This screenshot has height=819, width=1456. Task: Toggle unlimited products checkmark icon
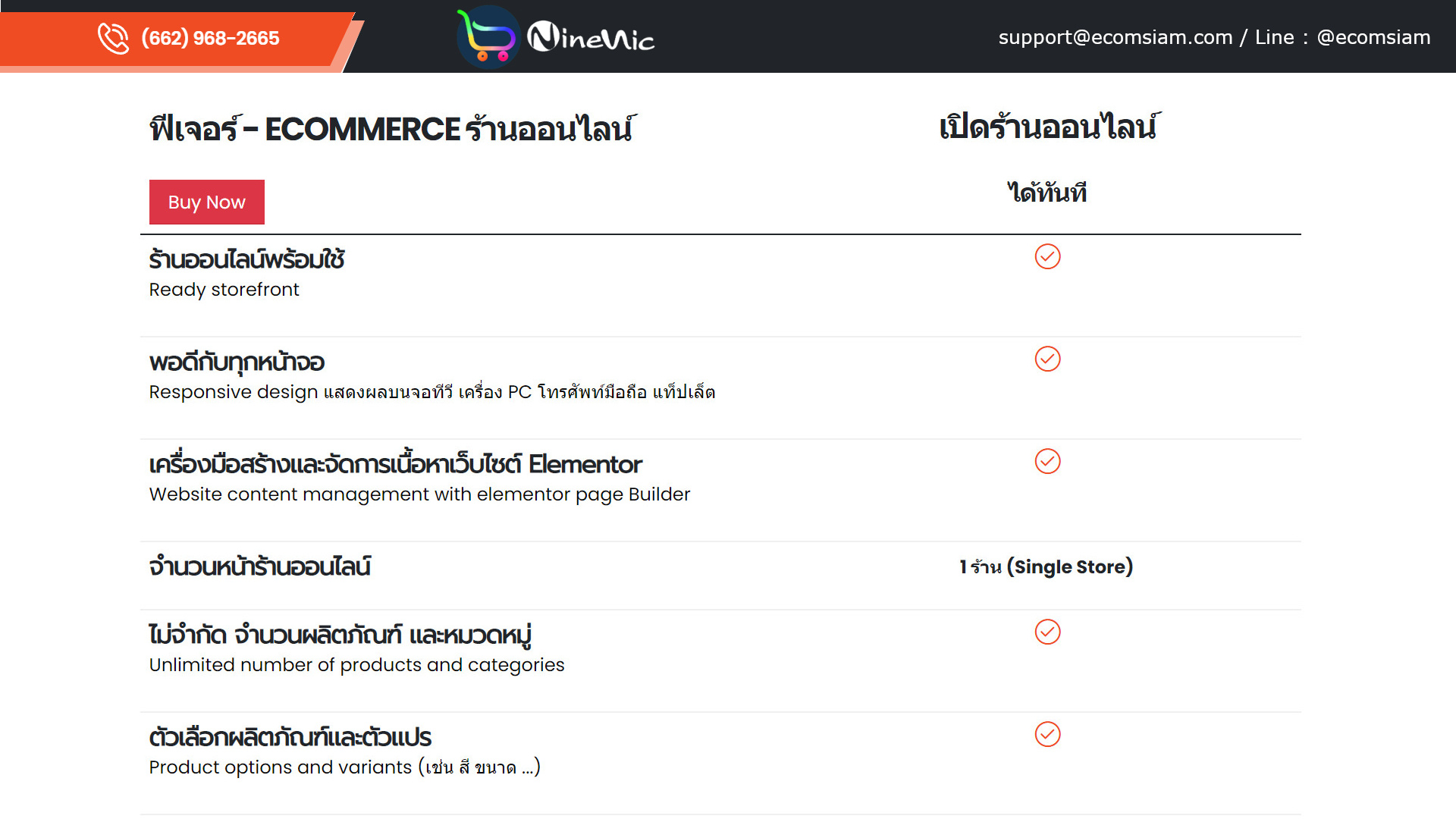click(1047, 632)
